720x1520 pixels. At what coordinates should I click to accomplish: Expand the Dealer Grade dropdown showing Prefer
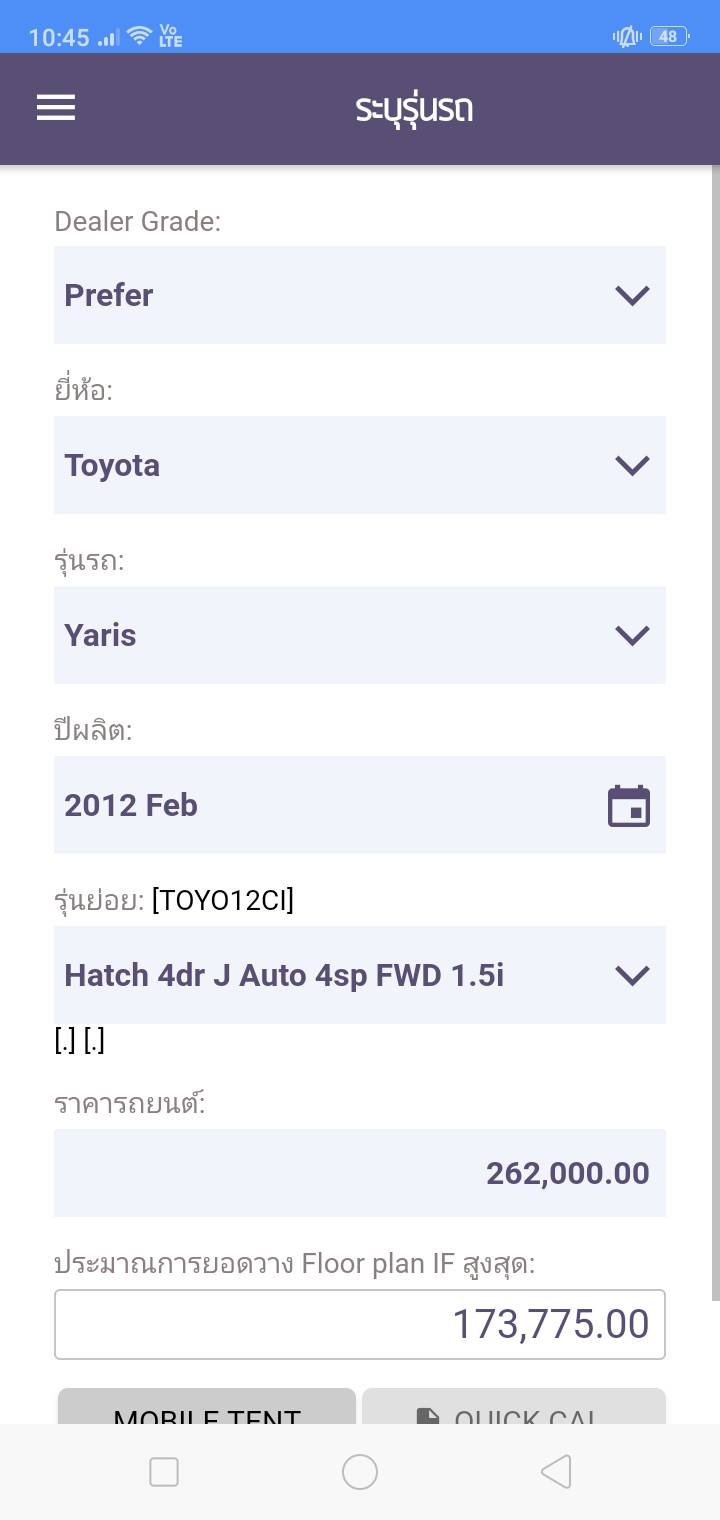tap(360, 295)
